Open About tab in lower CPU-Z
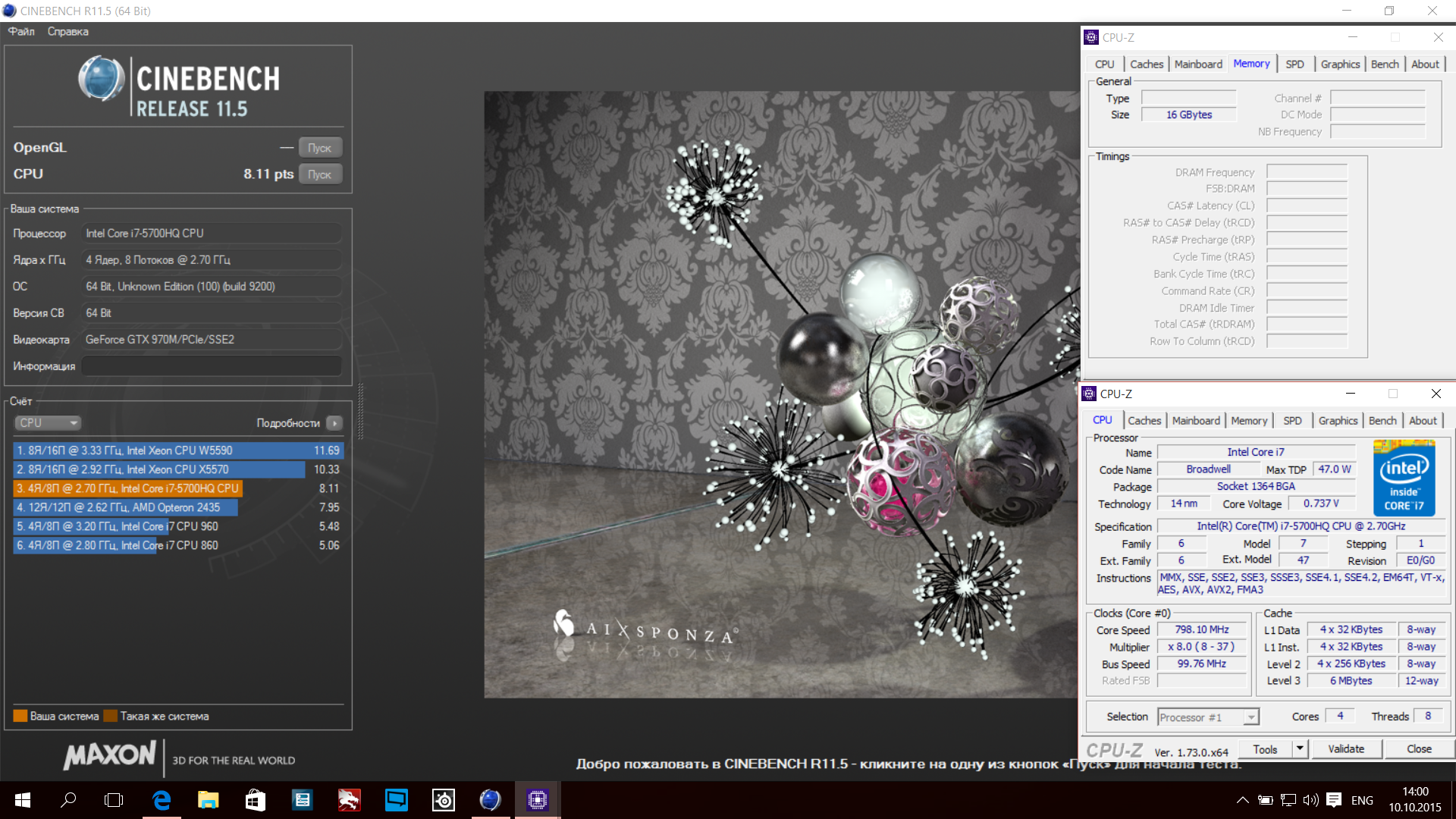 tap(1423, 421)
